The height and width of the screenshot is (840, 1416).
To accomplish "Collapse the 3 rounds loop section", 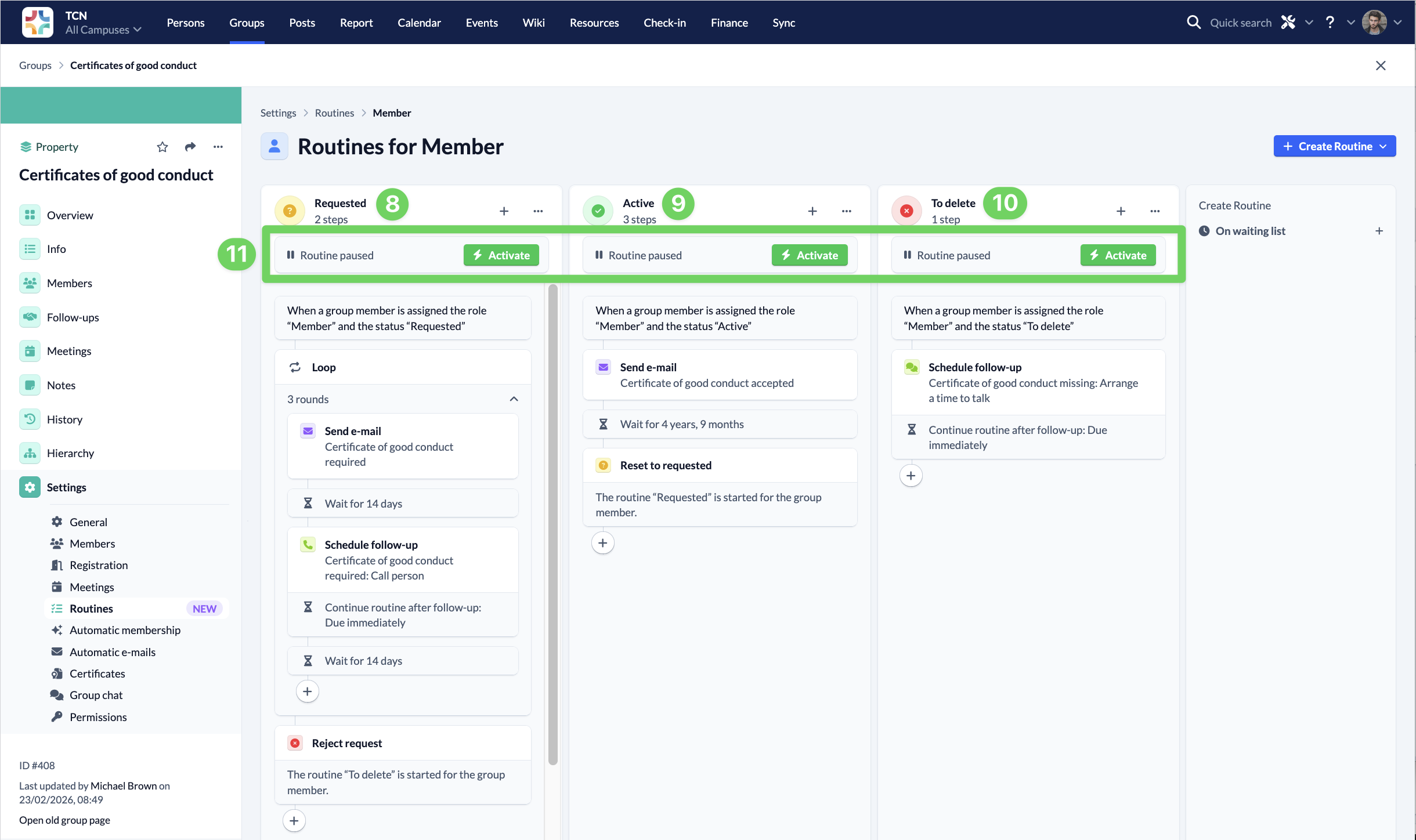I will [514, 399].
